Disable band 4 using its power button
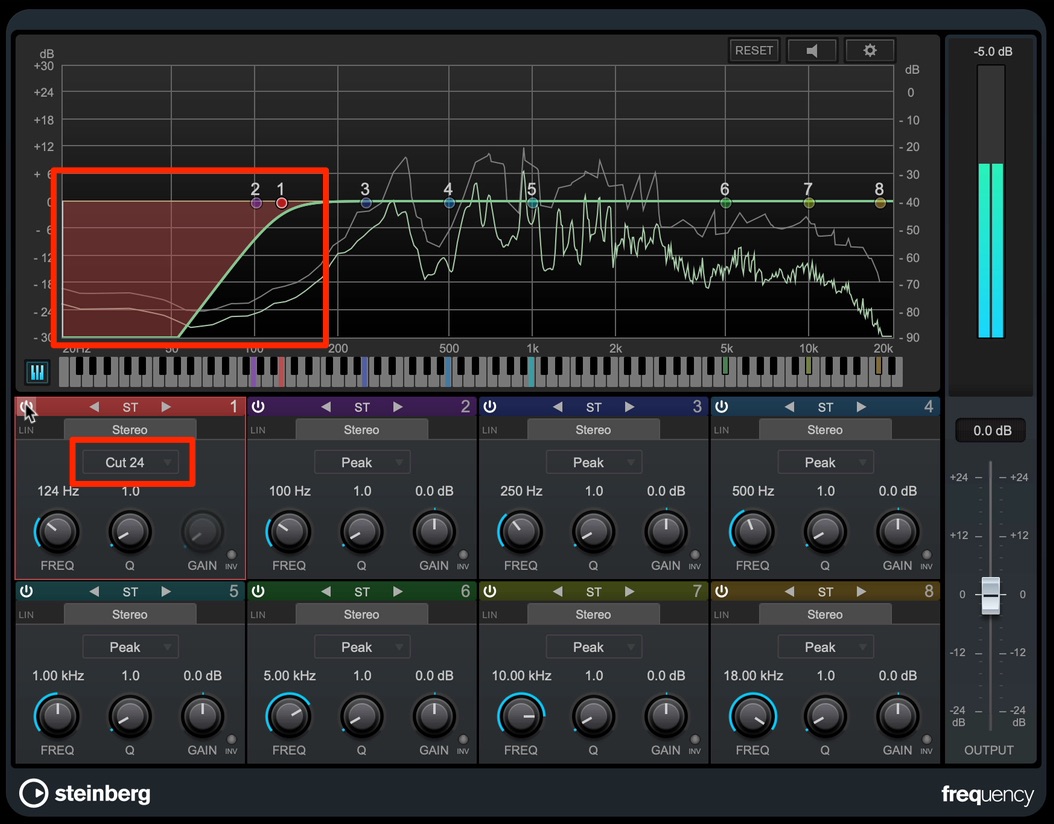 point(721,407)
